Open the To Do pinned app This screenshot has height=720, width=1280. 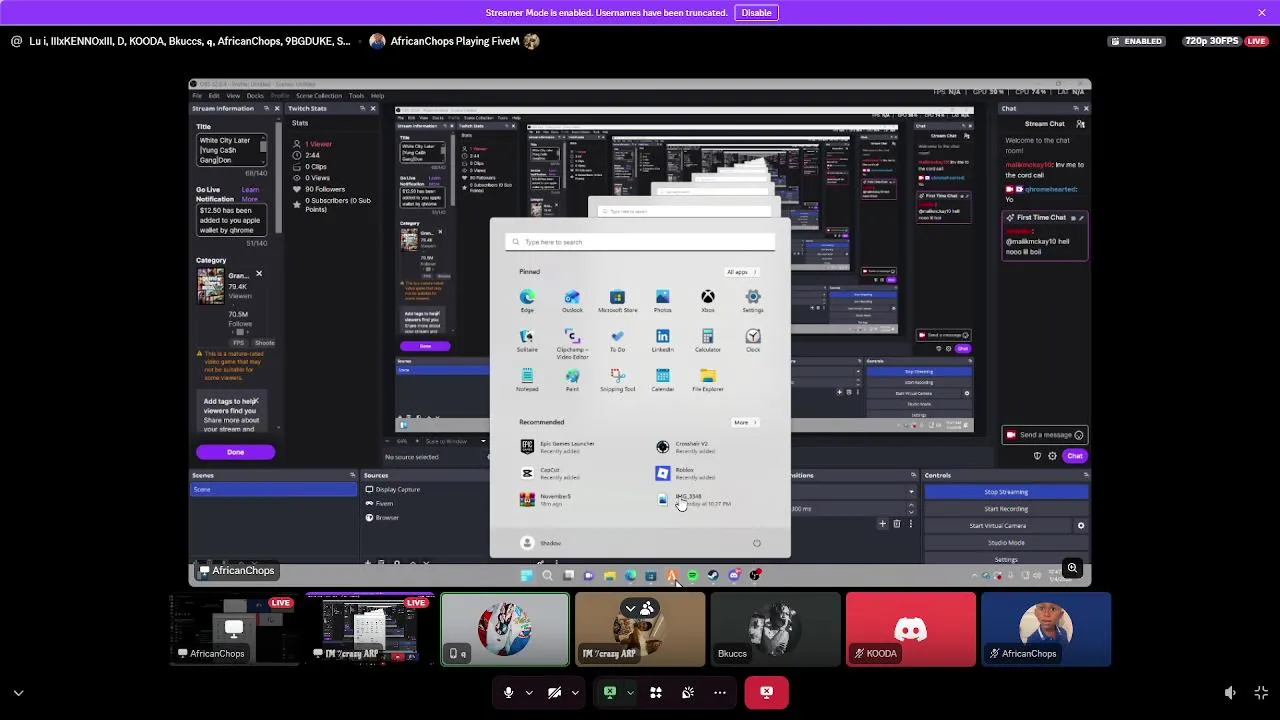[x=617, y=340]
